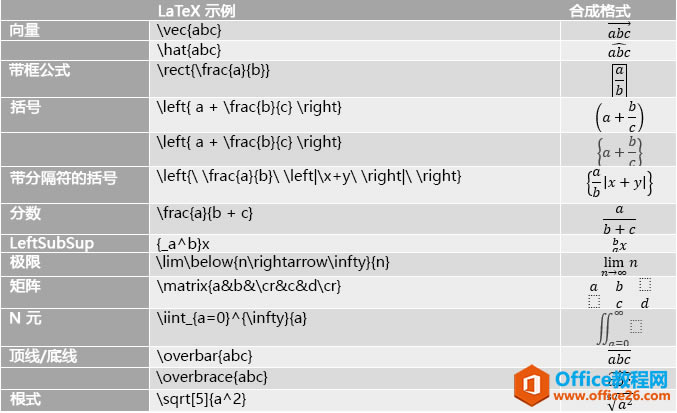Select the "带框公式" row label
Screen dimensions: 677x413
pos(40,70)
